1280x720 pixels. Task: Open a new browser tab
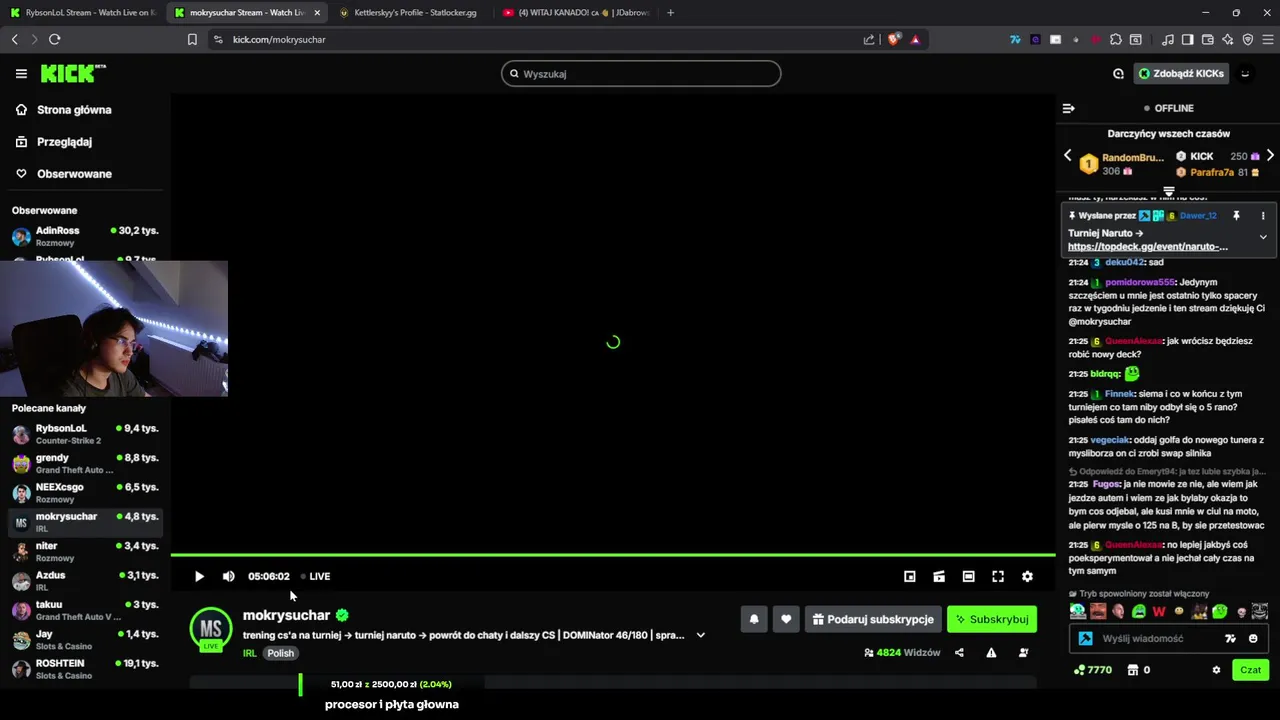pos(670,13)
